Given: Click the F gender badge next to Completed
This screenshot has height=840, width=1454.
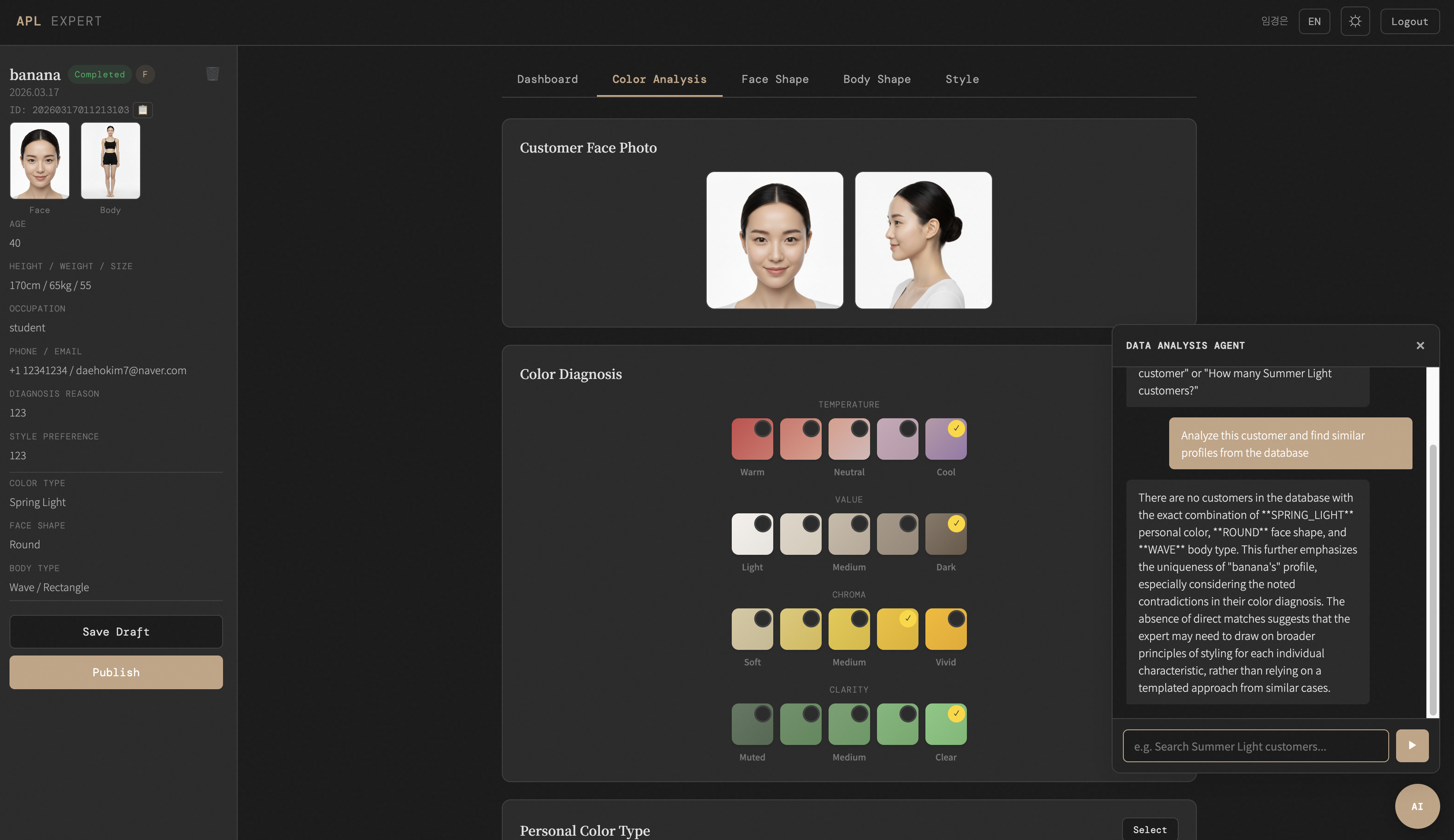Looking at the screenshot, I should (x=145, y=74).
